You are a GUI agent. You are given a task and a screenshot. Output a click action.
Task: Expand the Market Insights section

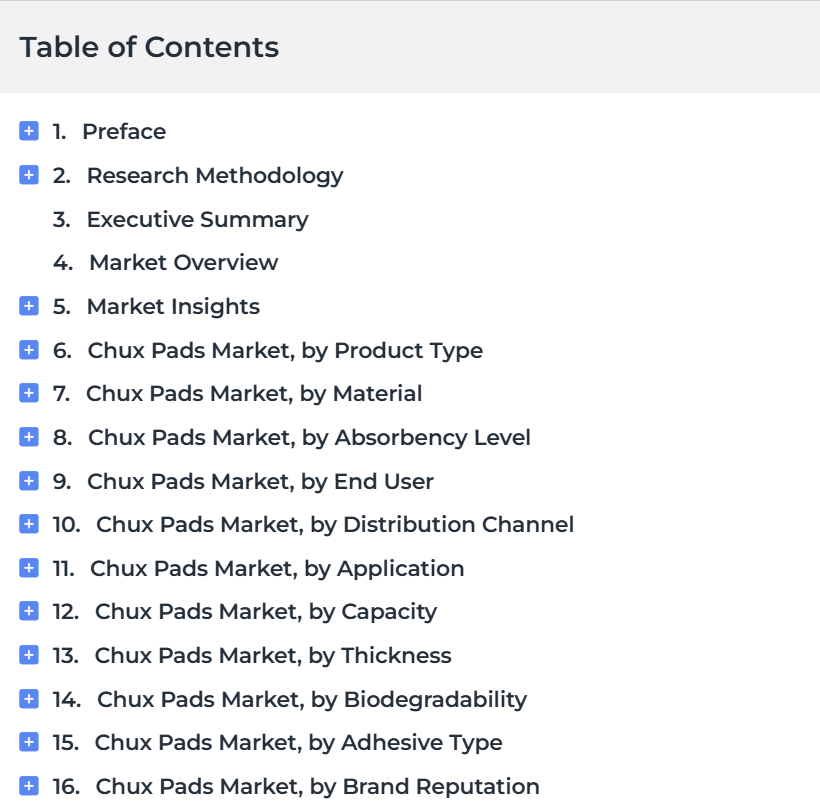(x=29, y=306)
